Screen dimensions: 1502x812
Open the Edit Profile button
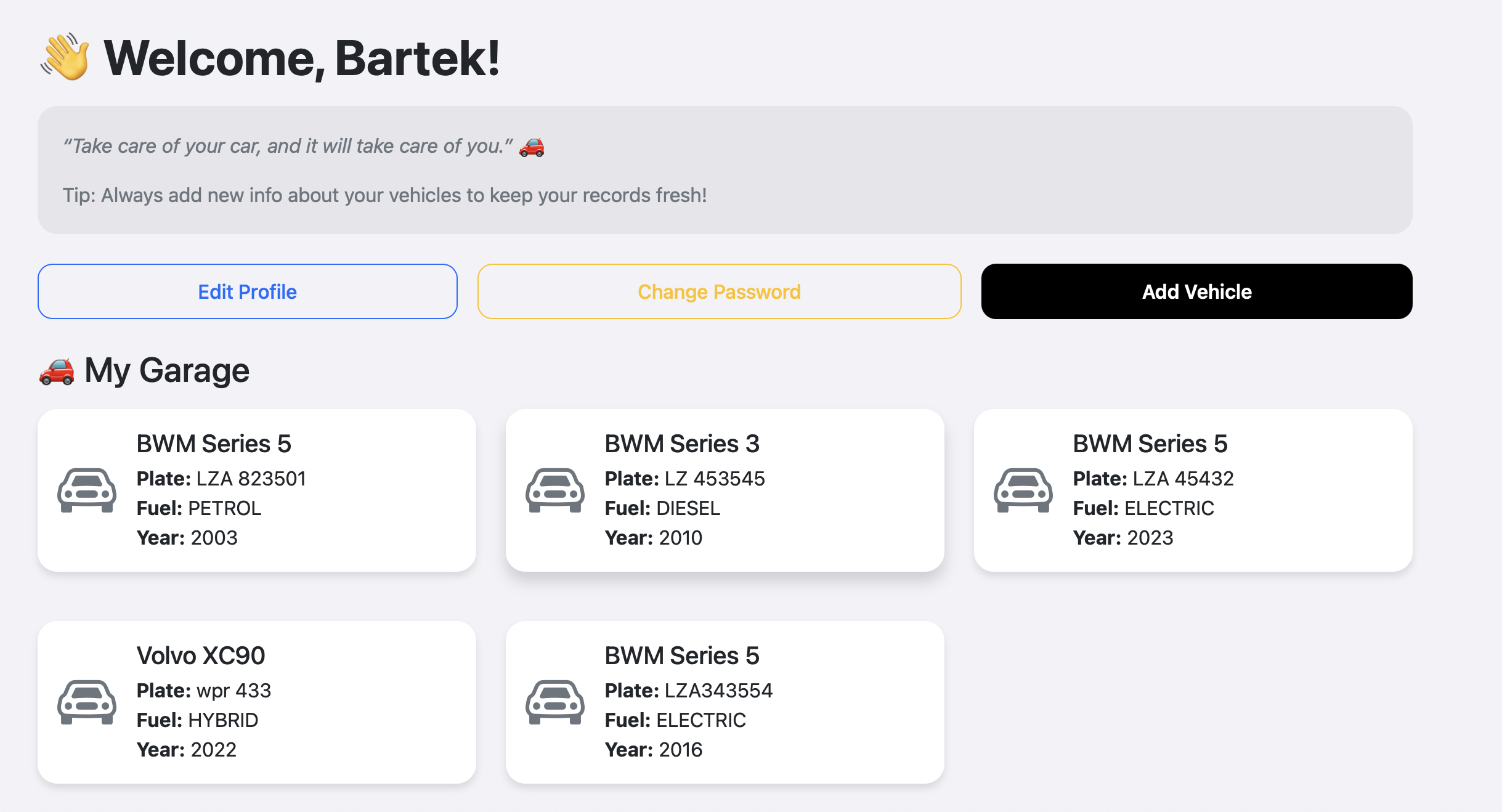(248, 291)
